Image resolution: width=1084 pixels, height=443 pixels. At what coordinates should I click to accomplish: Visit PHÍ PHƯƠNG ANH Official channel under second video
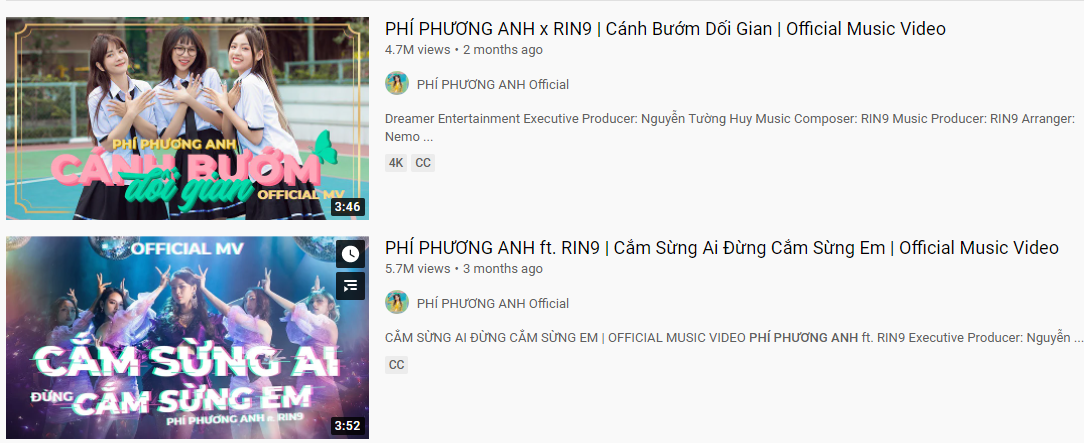tap(493, 303)
